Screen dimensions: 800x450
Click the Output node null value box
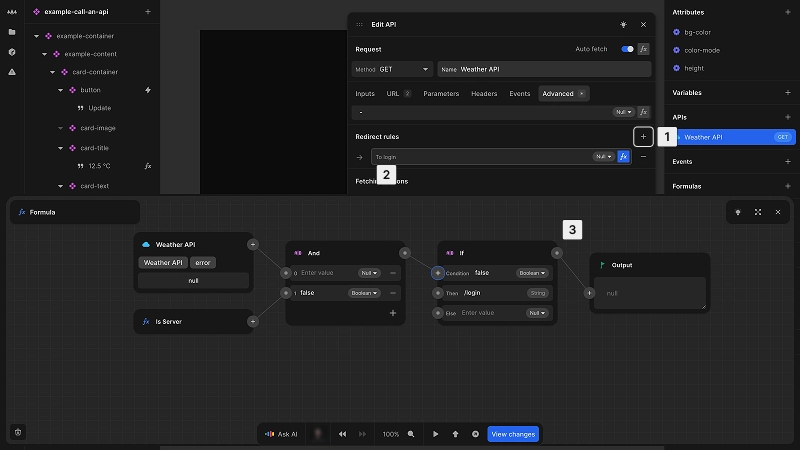tap(649, 293)
